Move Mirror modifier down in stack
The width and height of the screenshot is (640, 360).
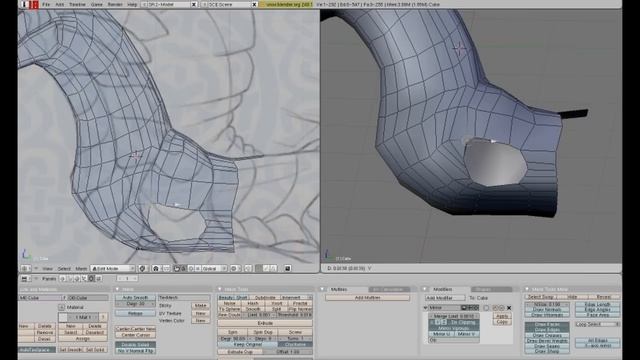click(x=501, y=308)
